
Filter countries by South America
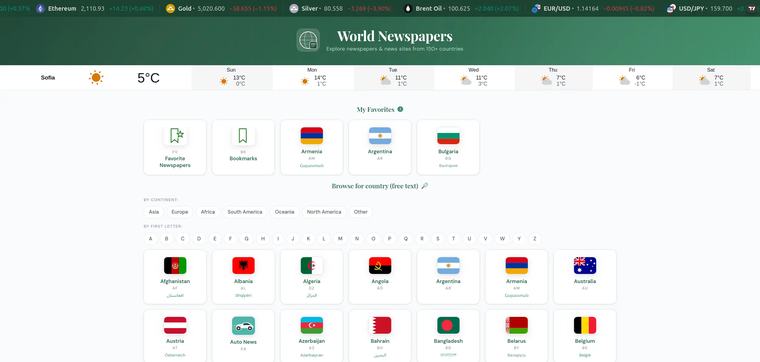click(x=245, y=212)
